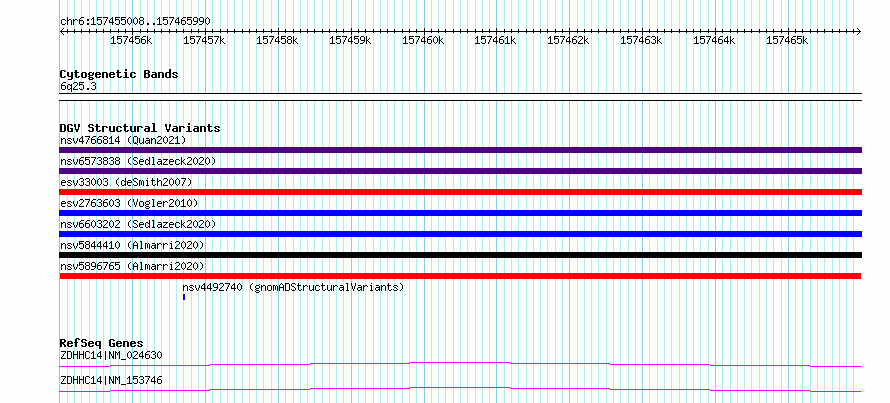Viewport: 890px width, 403px height.
Task: Click the Cytogenetic Bands track title
Action: [x=119, y=74]
